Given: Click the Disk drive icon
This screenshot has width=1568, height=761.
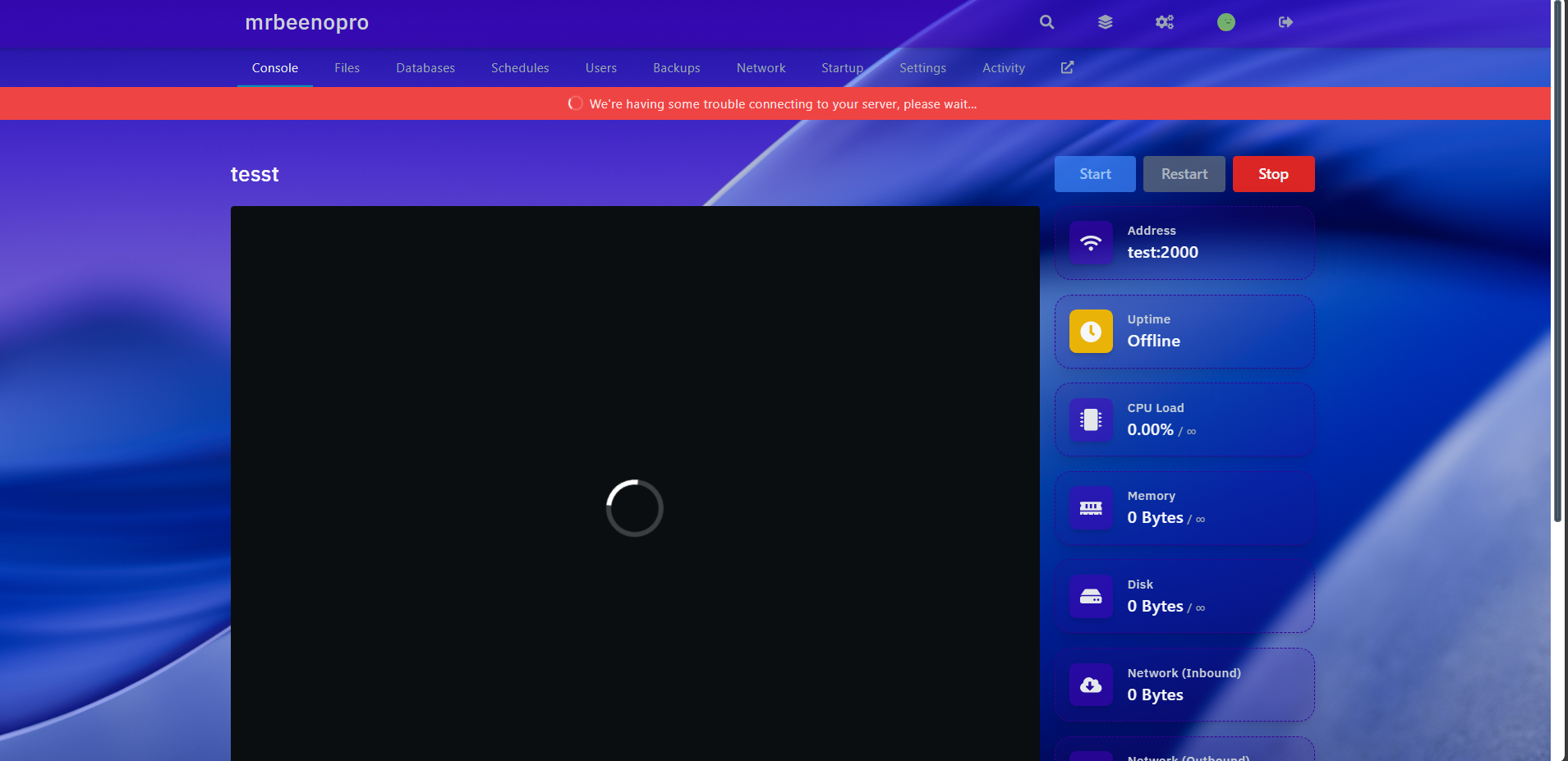Looking at the screenshot, I should pos(1091,597).
